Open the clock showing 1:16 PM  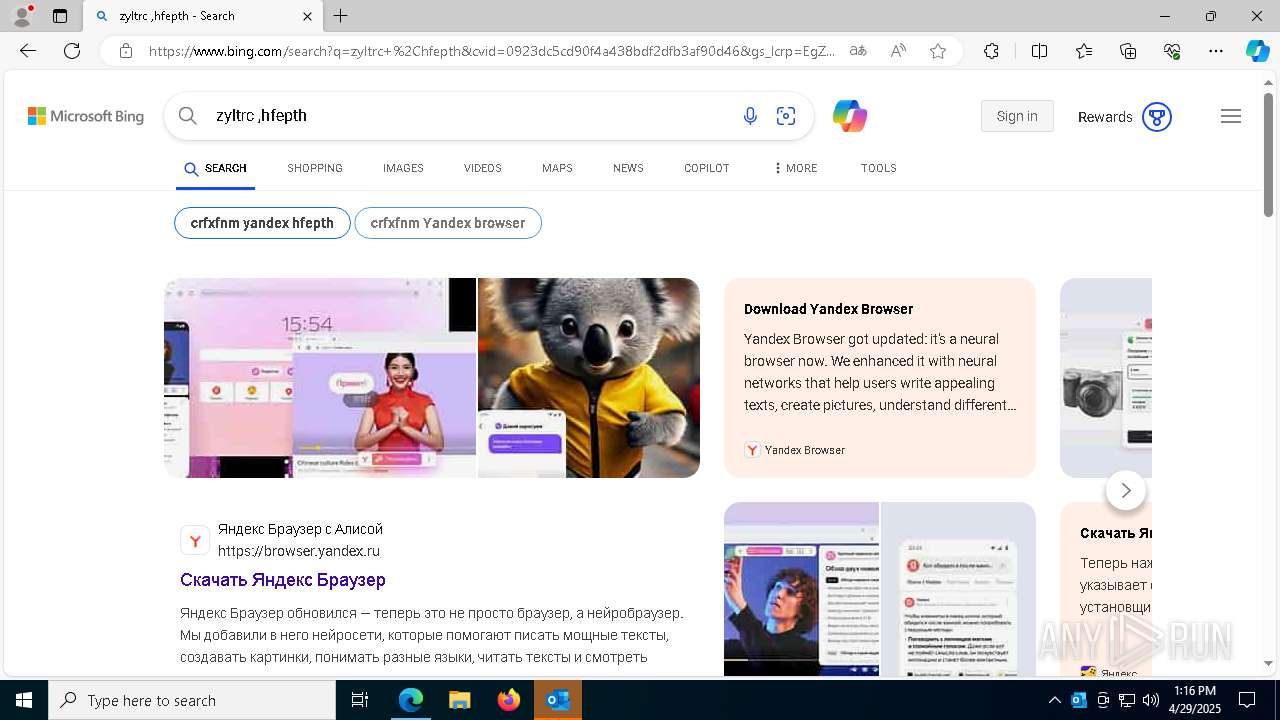1194,700
